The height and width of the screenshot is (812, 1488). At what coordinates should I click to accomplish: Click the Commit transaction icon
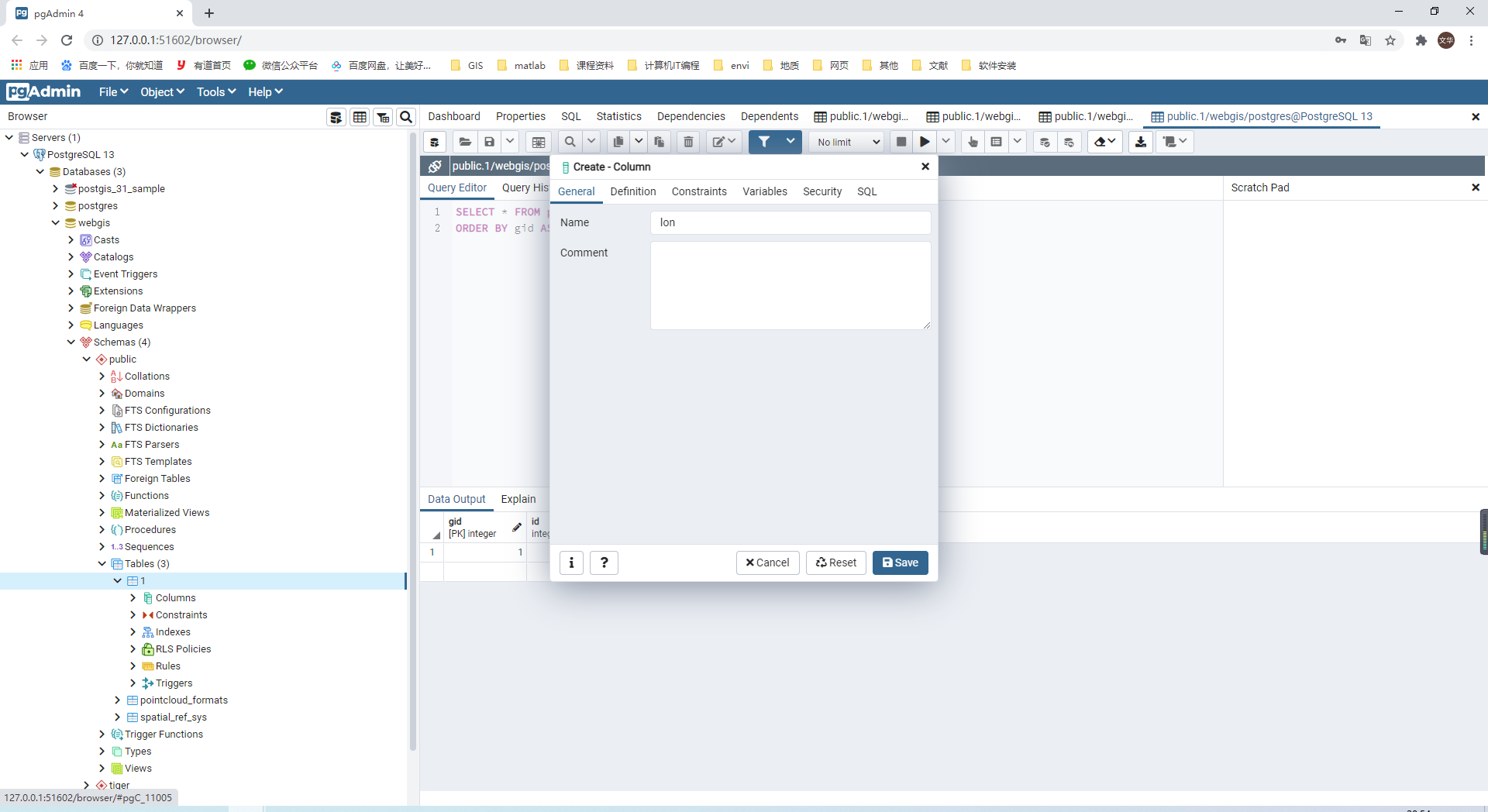tap(1045, 142)
